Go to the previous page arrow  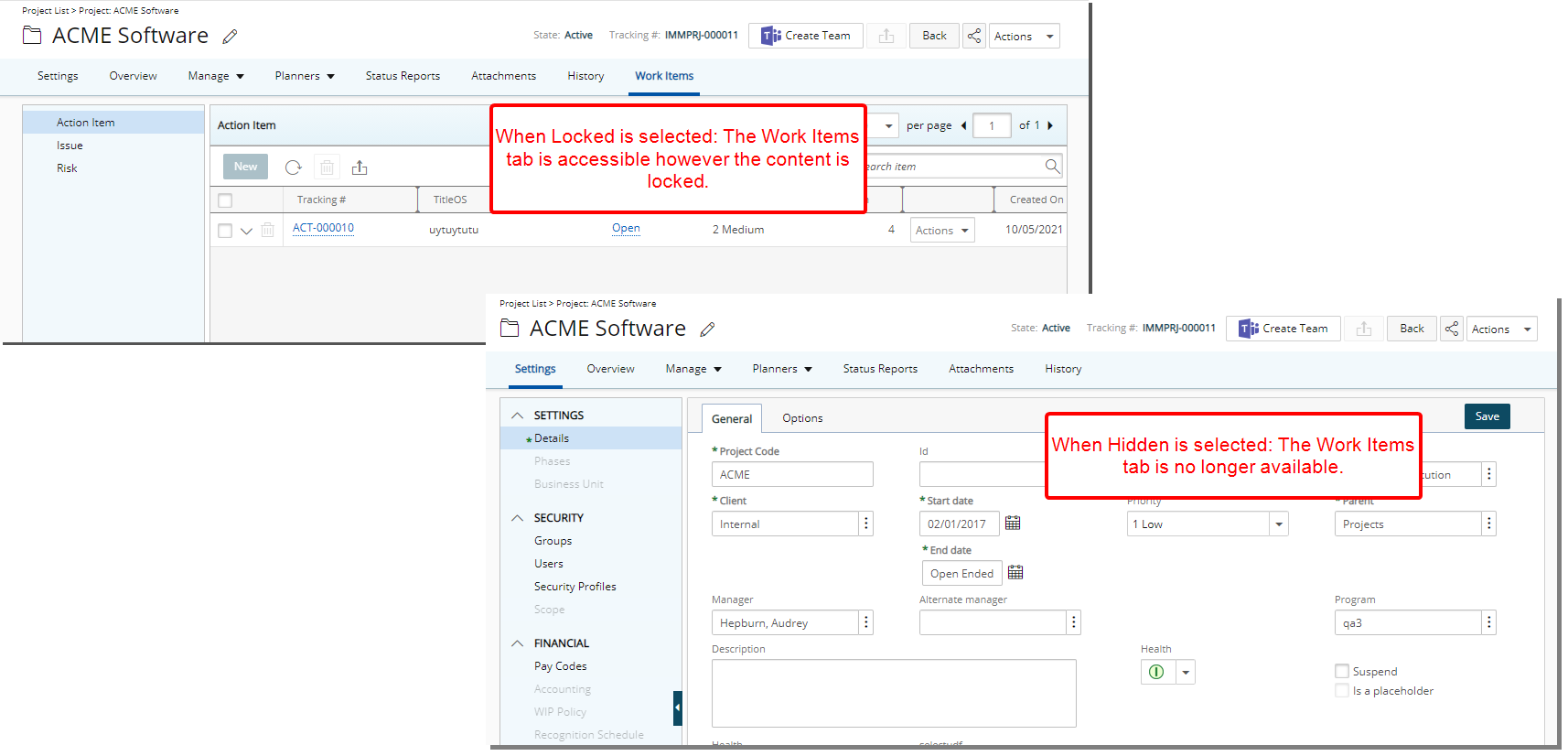click(963, 125)
